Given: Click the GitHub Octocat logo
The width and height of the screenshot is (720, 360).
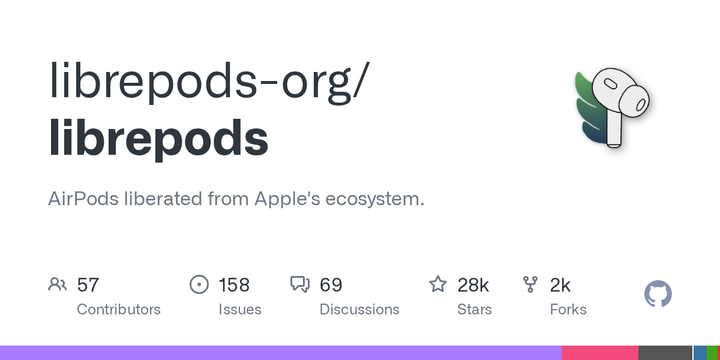Looking at the screenshot, I should (658, 294).
